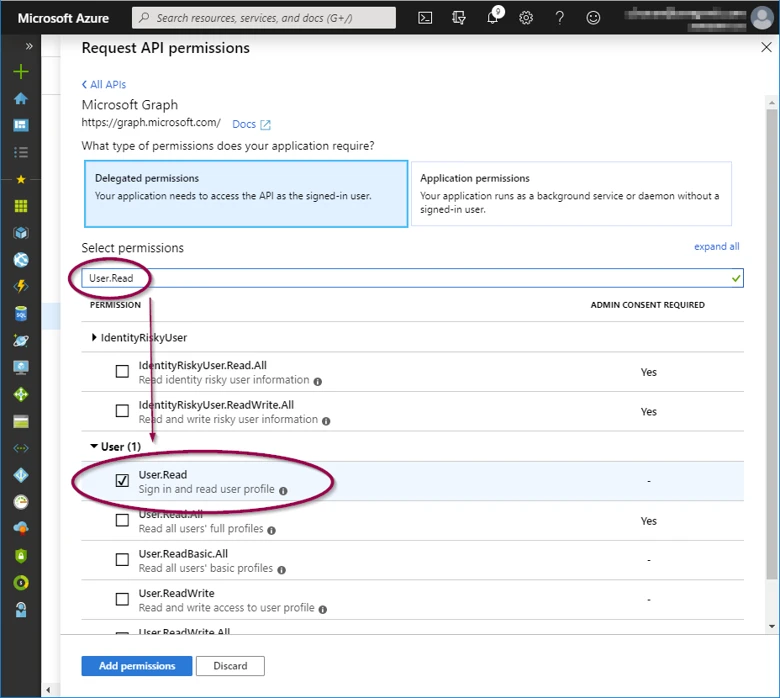780x698 pixels.
Task: Open Advisor cloud icon in sidebar
Action: click(21, 528)
